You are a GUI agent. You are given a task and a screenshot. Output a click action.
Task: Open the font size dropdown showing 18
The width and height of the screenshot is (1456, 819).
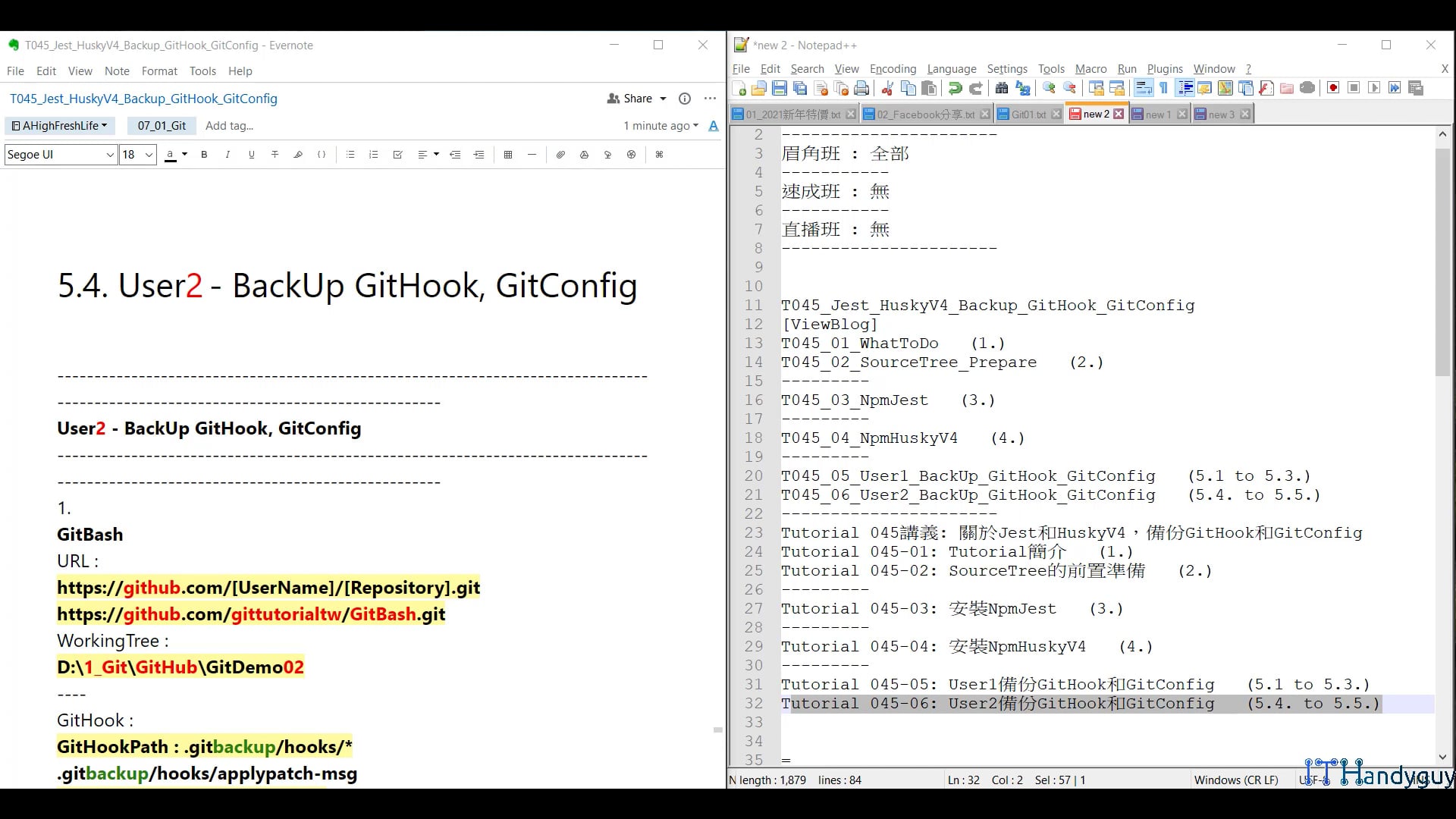point(137,155)
